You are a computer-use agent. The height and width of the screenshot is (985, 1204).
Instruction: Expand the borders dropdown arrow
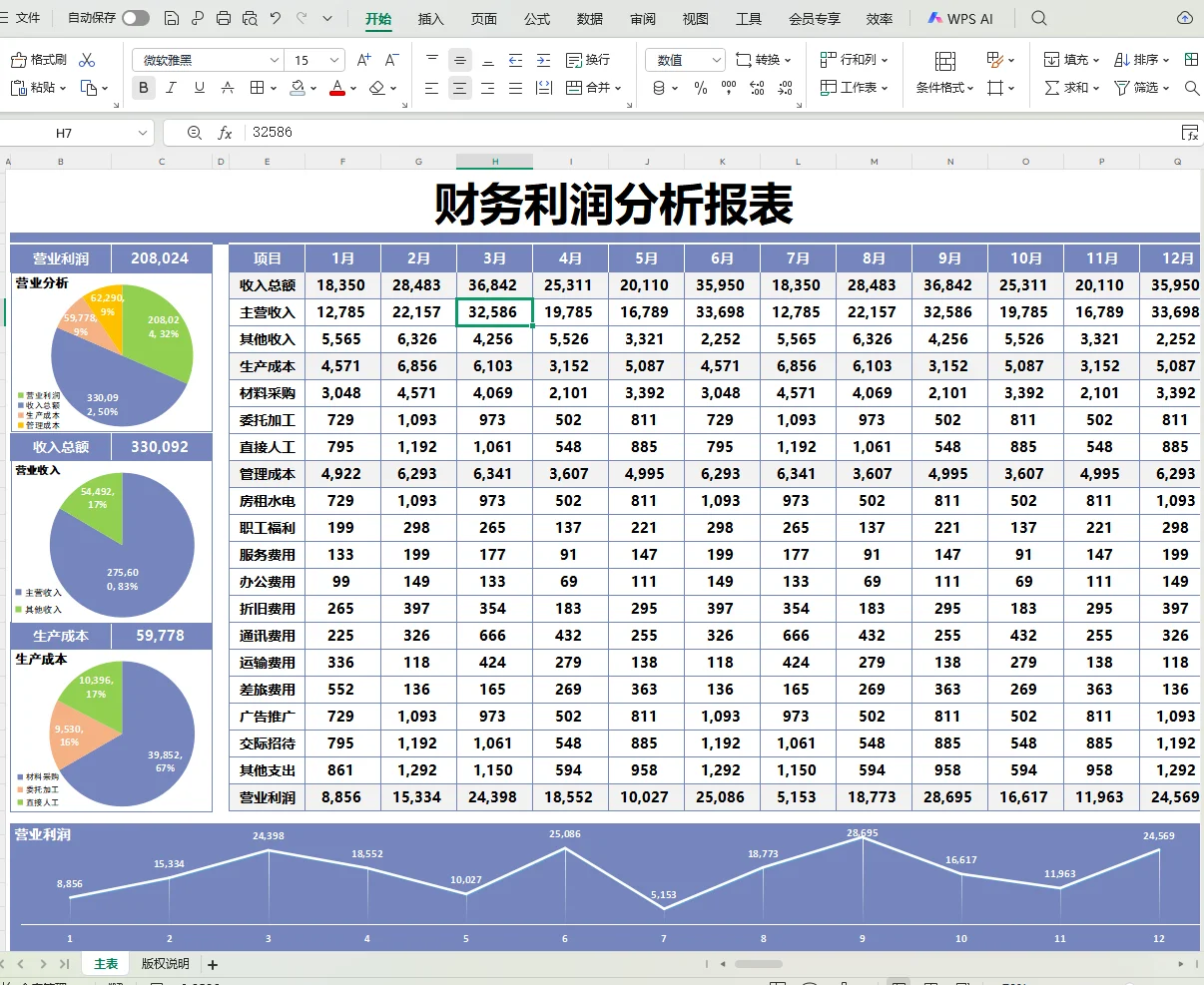(x=273, y=88)
